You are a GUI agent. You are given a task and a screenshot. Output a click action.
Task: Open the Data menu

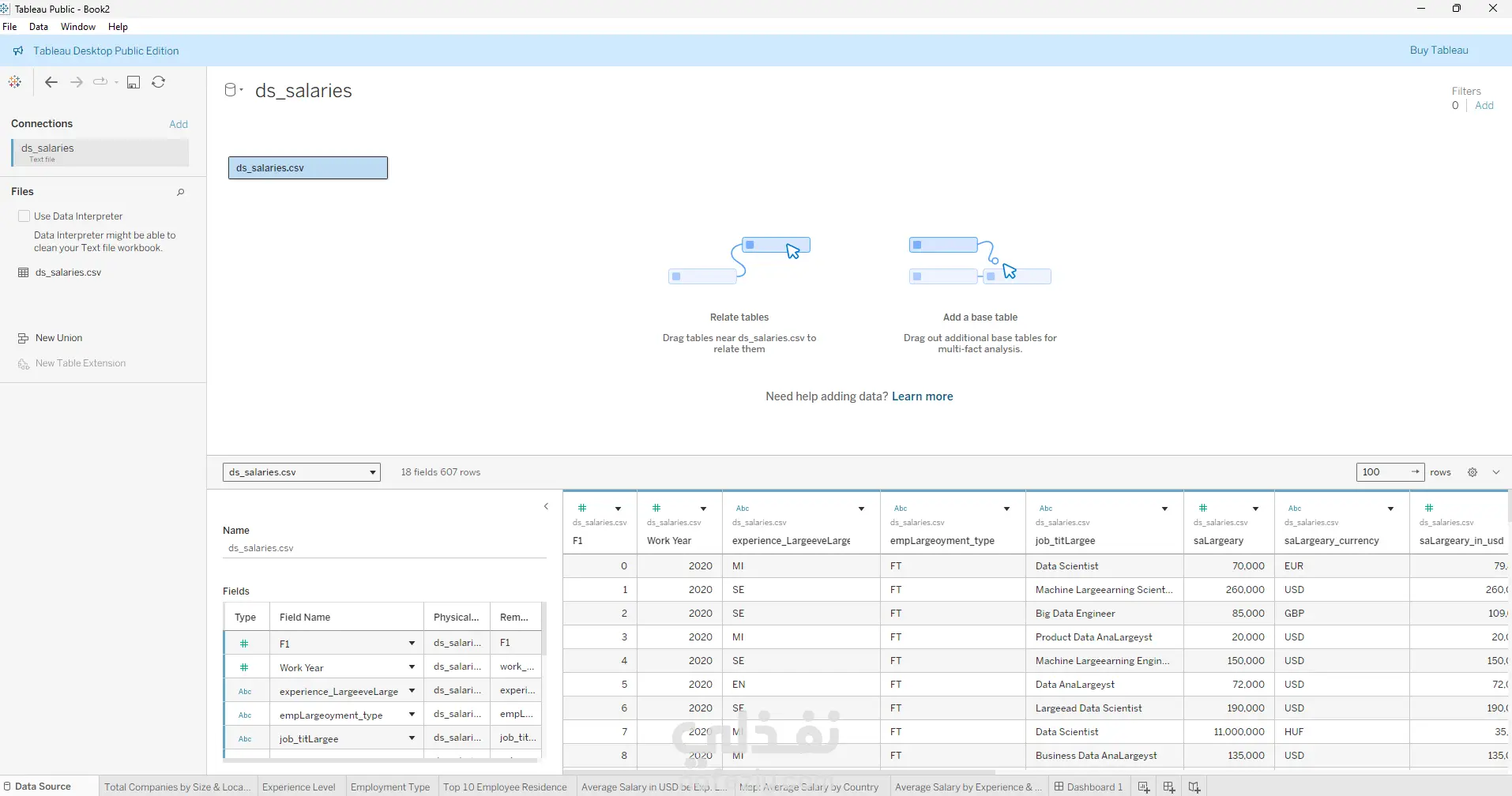click(x=39, y=27)
